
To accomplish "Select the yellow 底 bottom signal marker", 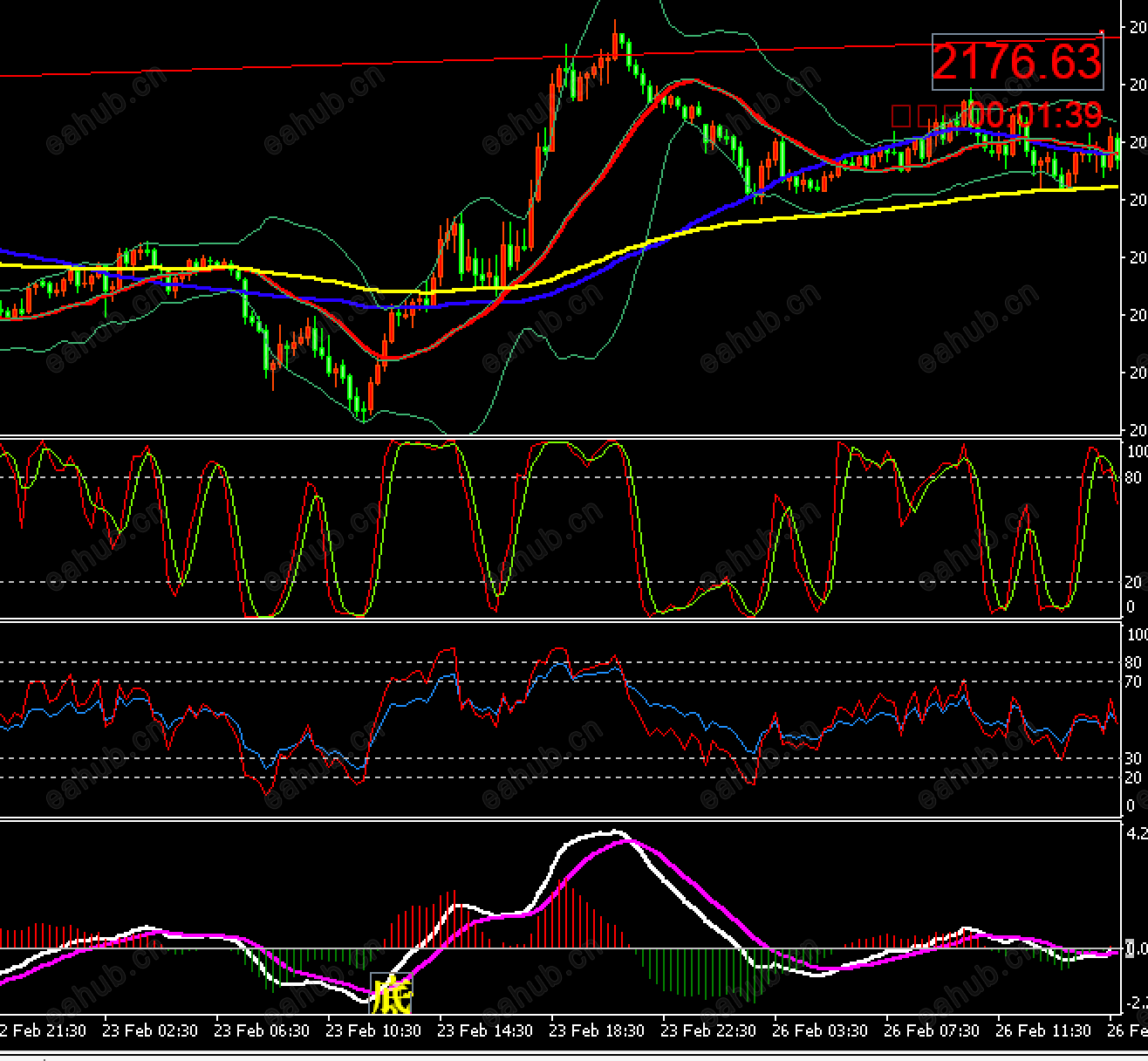I will click(391, 993).
